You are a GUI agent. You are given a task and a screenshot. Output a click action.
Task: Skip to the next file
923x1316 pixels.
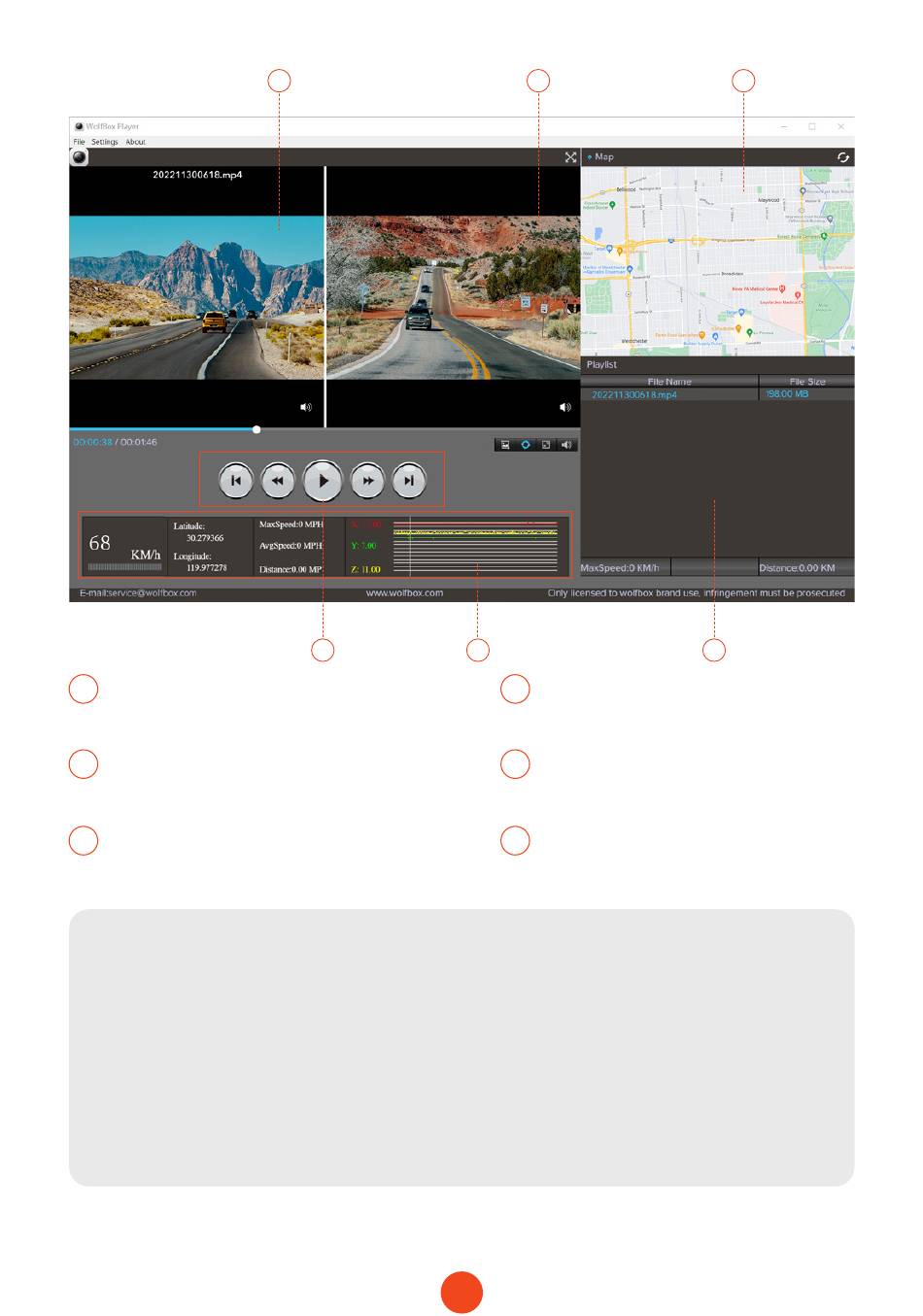point(409,481)
